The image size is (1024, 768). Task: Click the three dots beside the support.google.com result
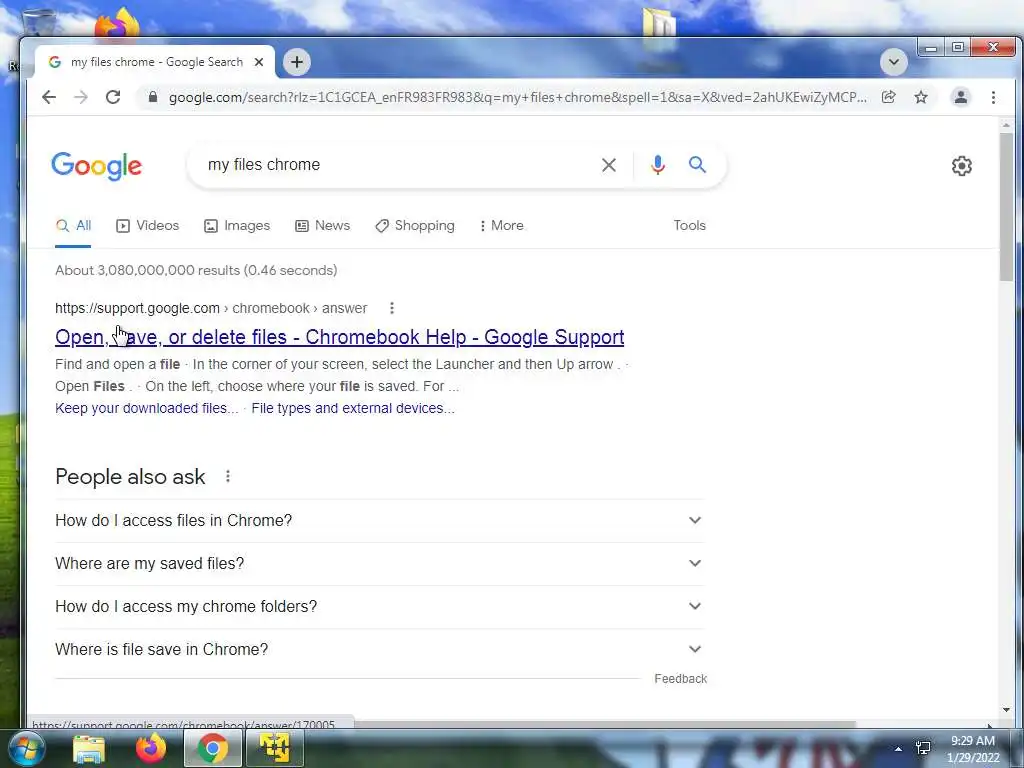[x=392, y=308]
